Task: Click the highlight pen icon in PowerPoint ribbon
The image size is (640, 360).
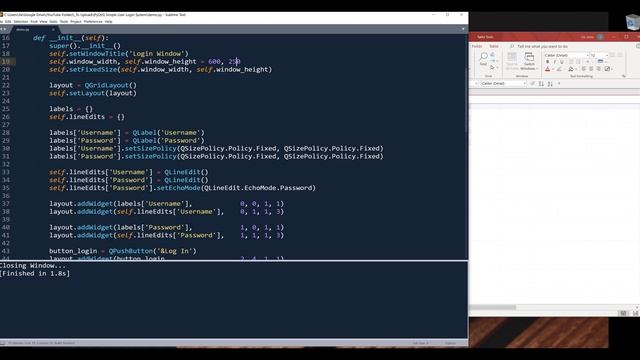Action: [559, 69]
